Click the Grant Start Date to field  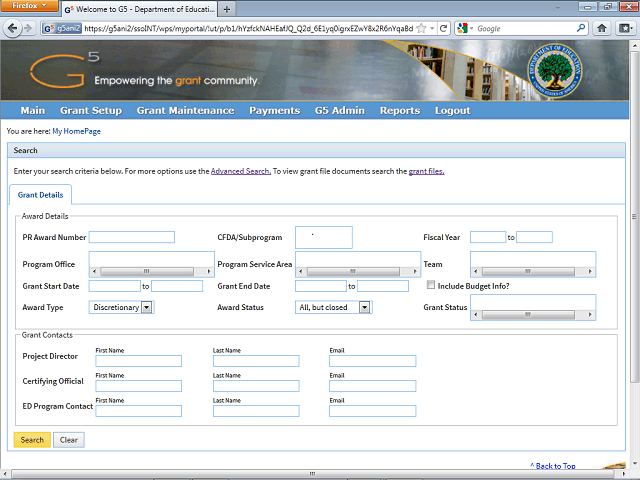point(177,286)
